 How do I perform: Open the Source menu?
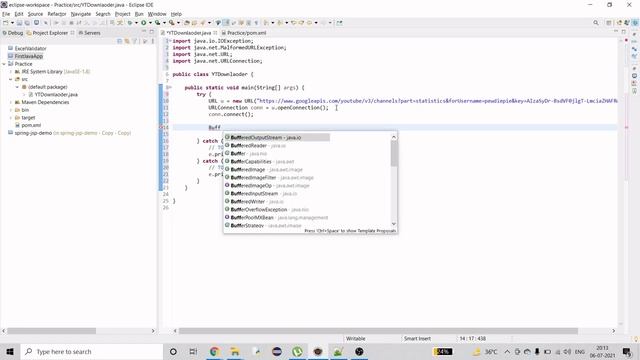coord(35,14)
